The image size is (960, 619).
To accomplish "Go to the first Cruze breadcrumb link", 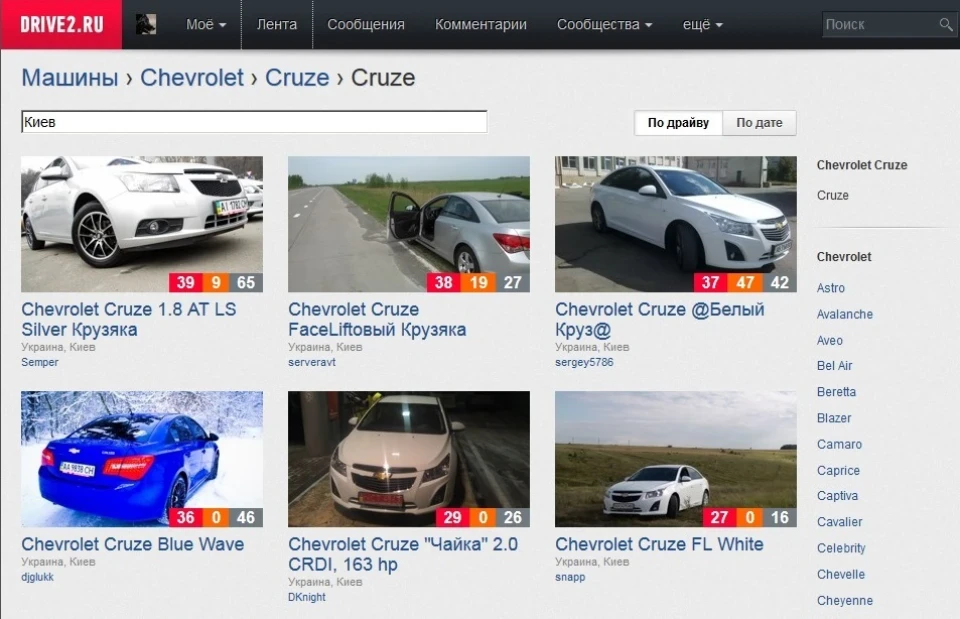I will (x=297, y=78).
